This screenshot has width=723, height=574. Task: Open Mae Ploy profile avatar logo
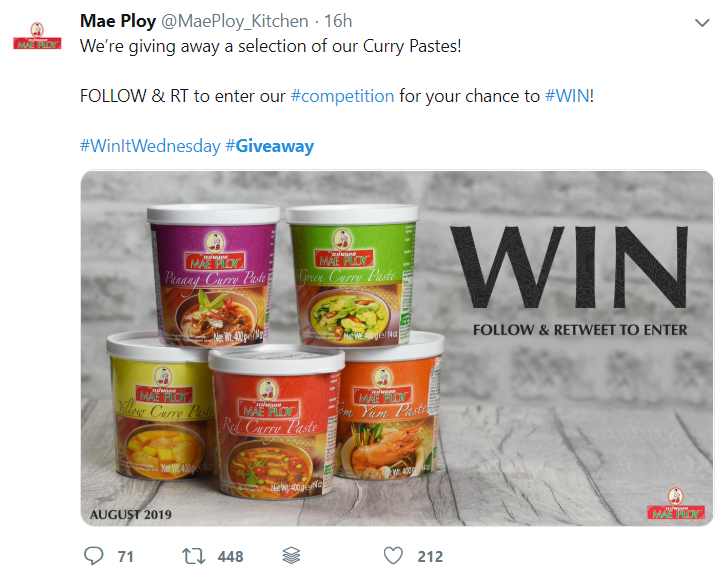pyautogui.click(x=37, y=36)
